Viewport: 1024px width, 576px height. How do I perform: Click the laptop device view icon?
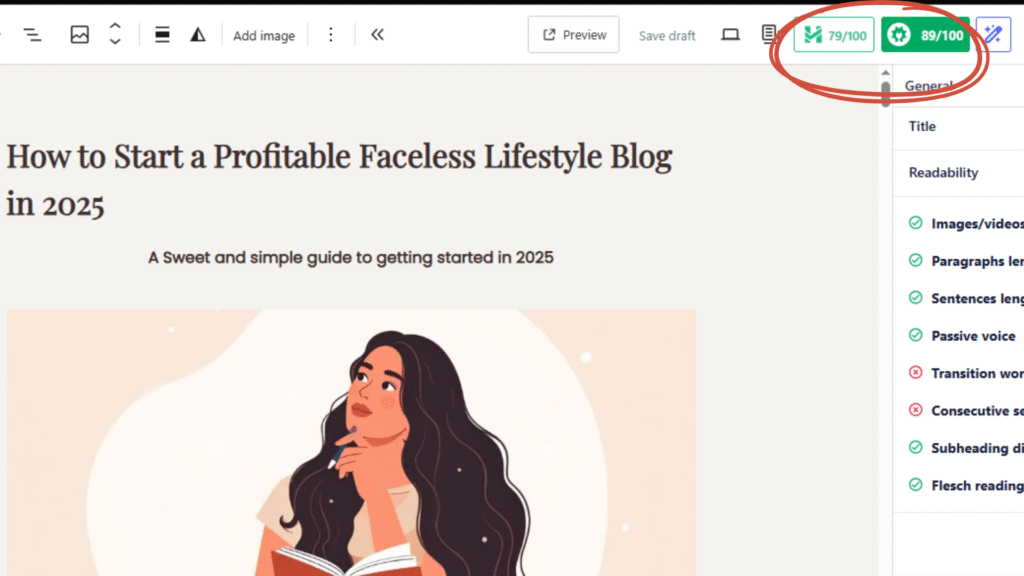point(730,35)
